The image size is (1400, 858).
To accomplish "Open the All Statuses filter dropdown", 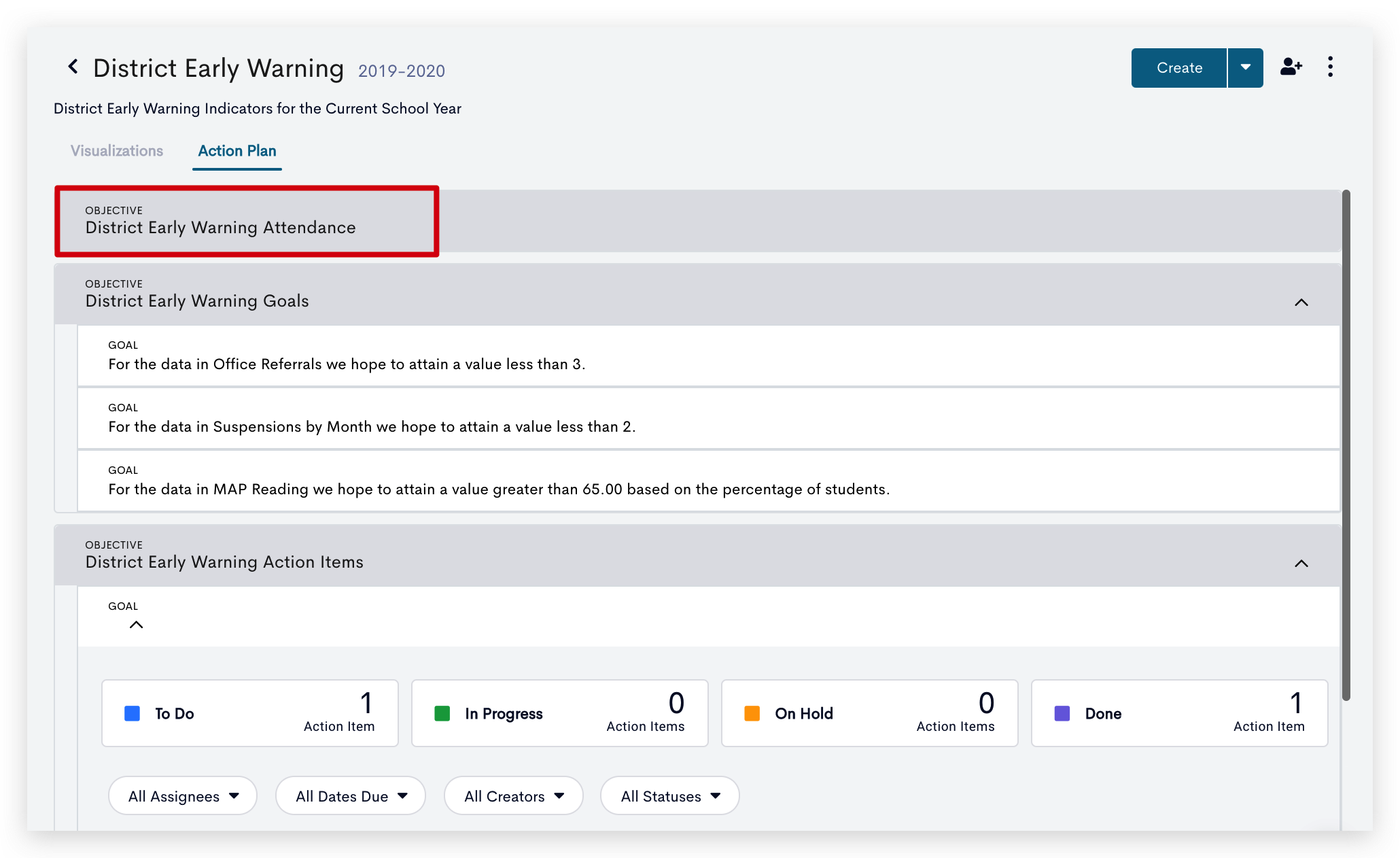I will pyautogui.click(x=670, y=795).
